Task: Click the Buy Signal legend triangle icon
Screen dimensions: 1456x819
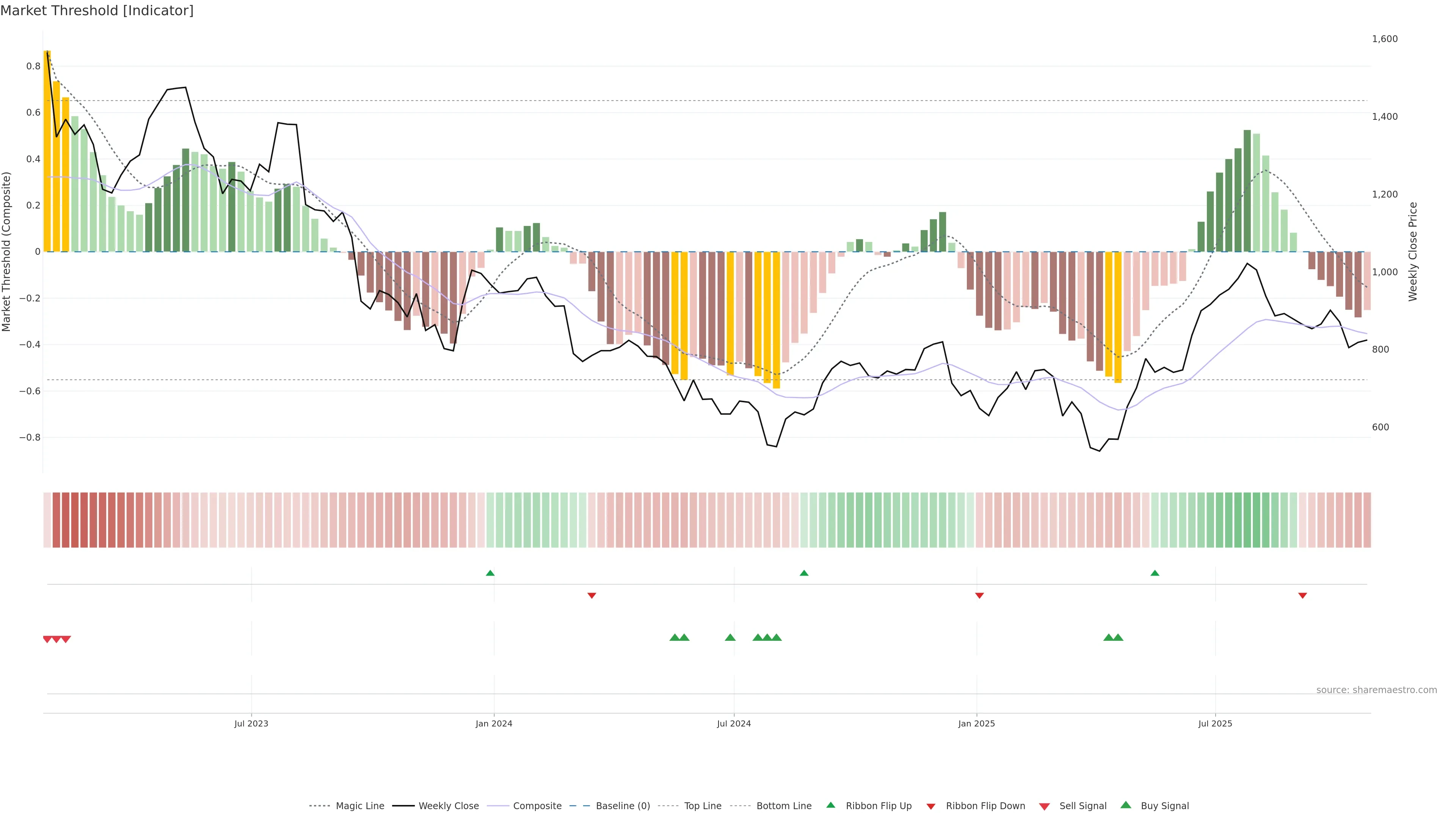Action: click(1126, 805)
